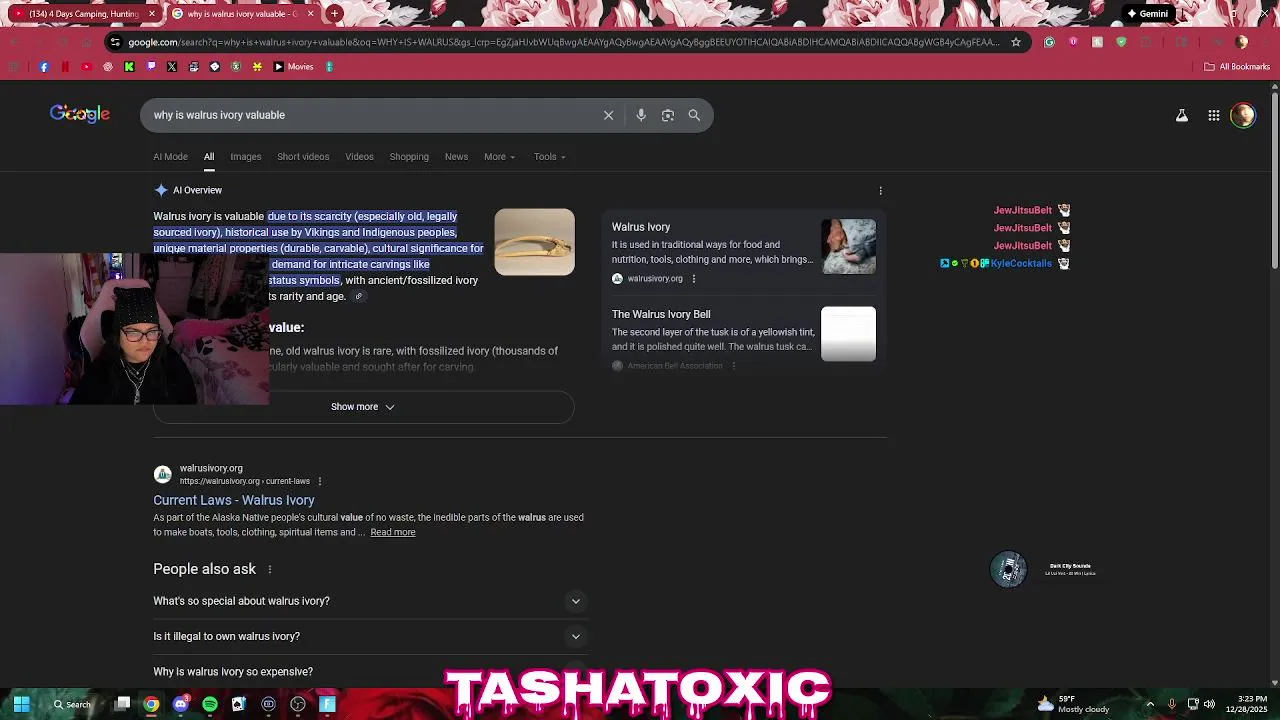Screen dimensions: 1280x720
Task: Open Search Labs flask icon
Action: [x=1182, y=115]
